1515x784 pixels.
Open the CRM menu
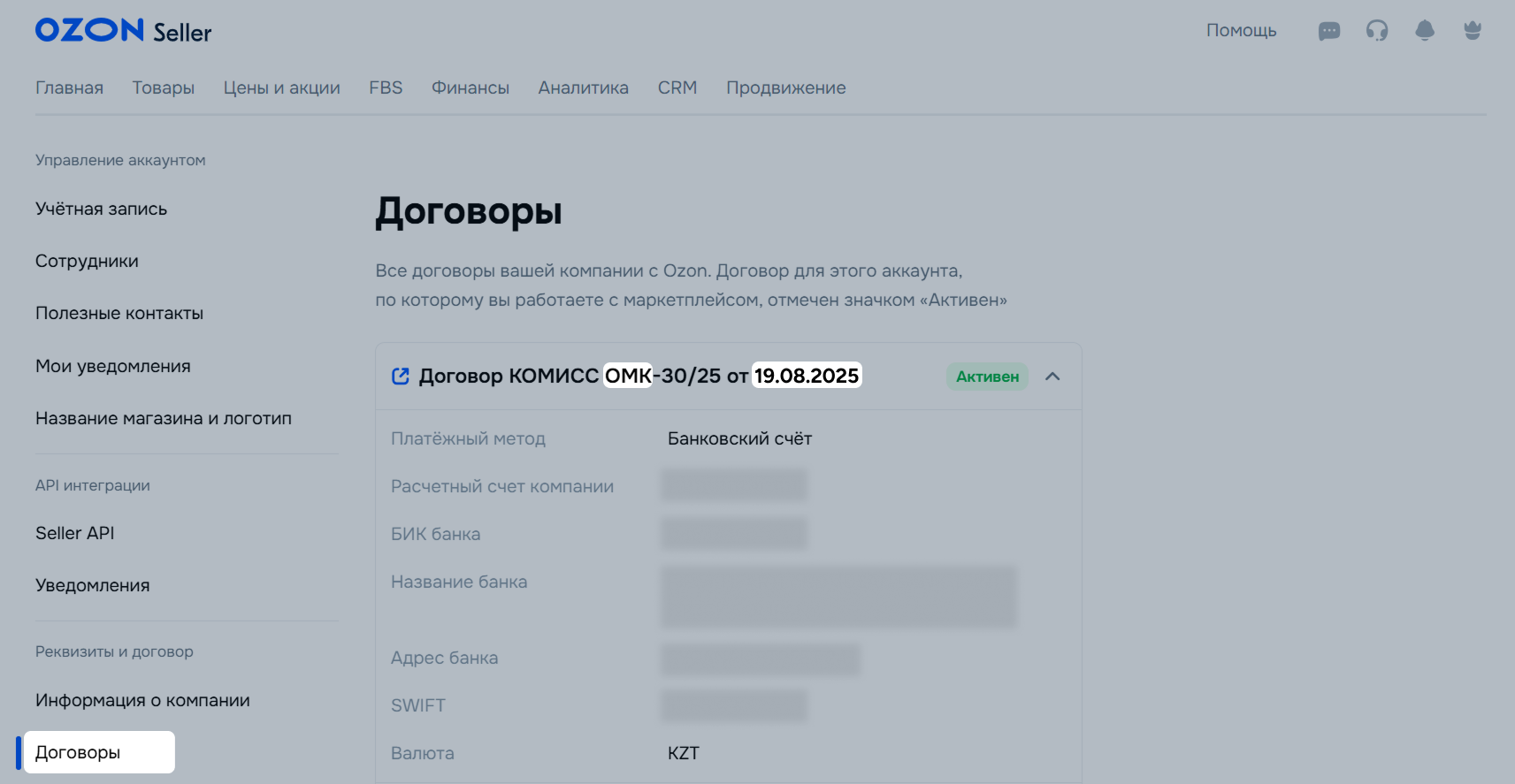(x=677, y=88)
